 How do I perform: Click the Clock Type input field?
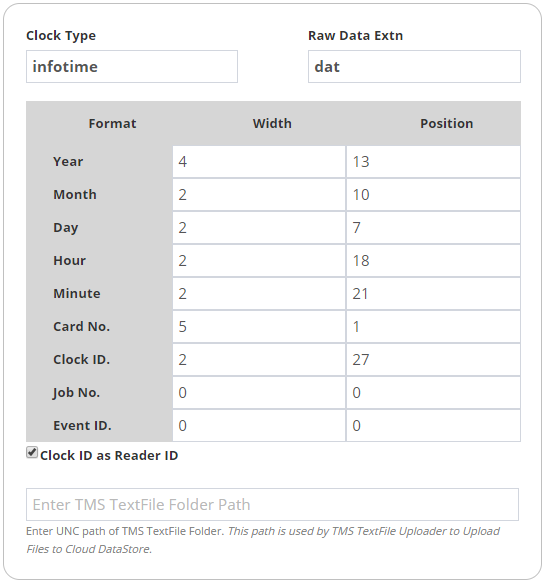tap(132, 67)
